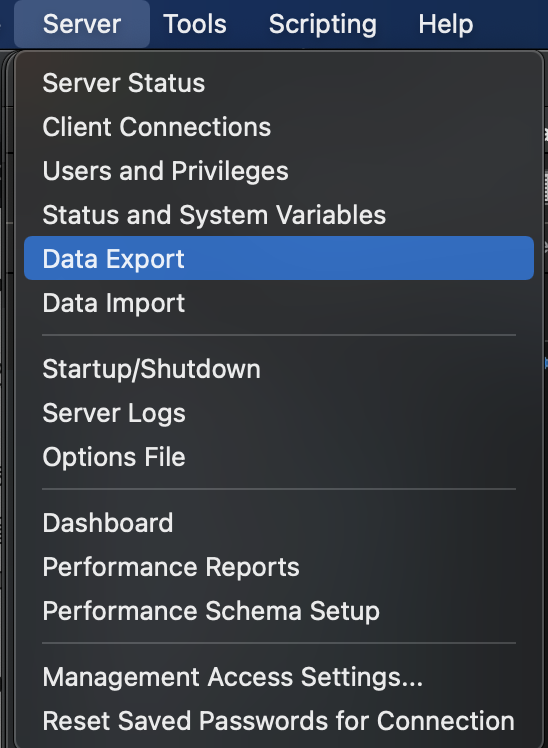The image size is (548, 748).
Task: Click the highlighted Data Export item
Action: click(279, 258)
